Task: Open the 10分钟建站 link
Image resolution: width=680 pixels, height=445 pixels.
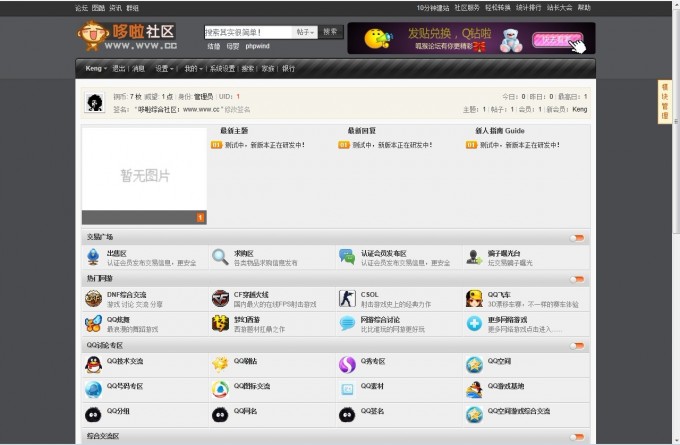Action: pyautogui.click(x=433, y=8)
